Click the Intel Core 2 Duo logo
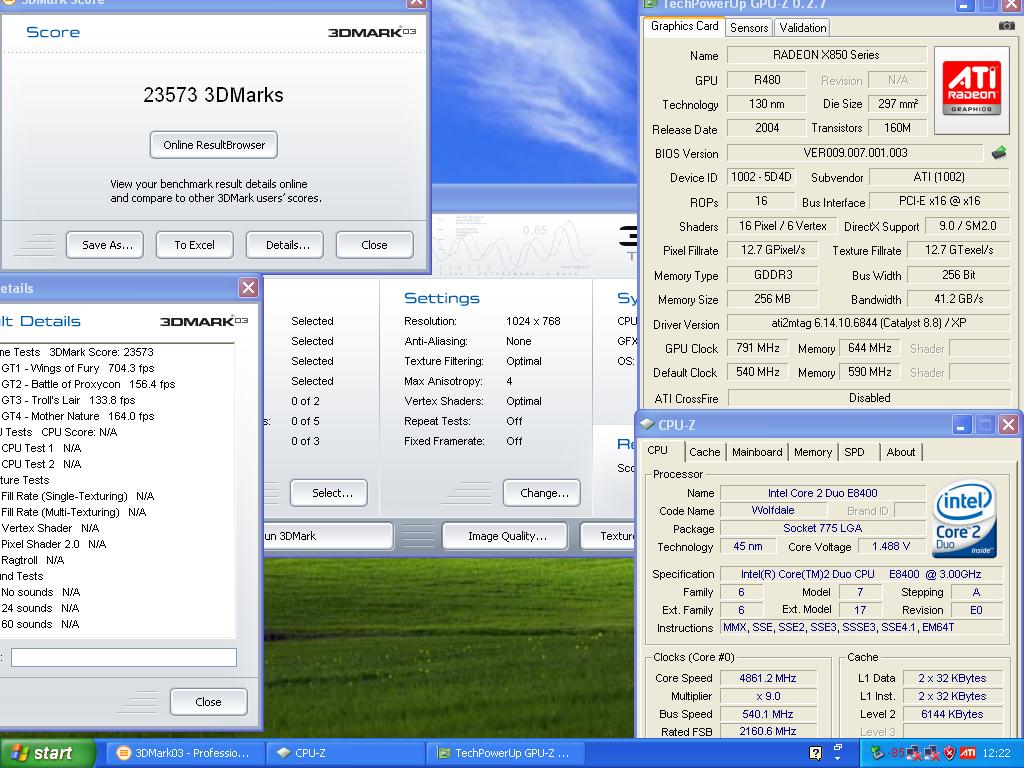Image resolution: width=1024 pixels, height=768 pixels. coord(964,519)
